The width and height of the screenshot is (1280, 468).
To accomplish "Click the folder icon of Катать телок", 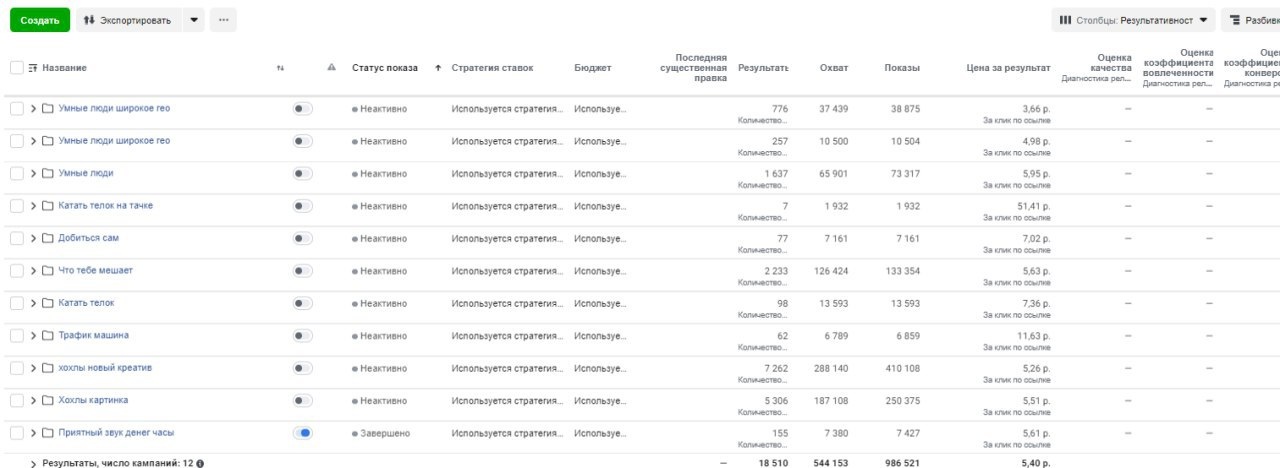I will pos(48,303).
